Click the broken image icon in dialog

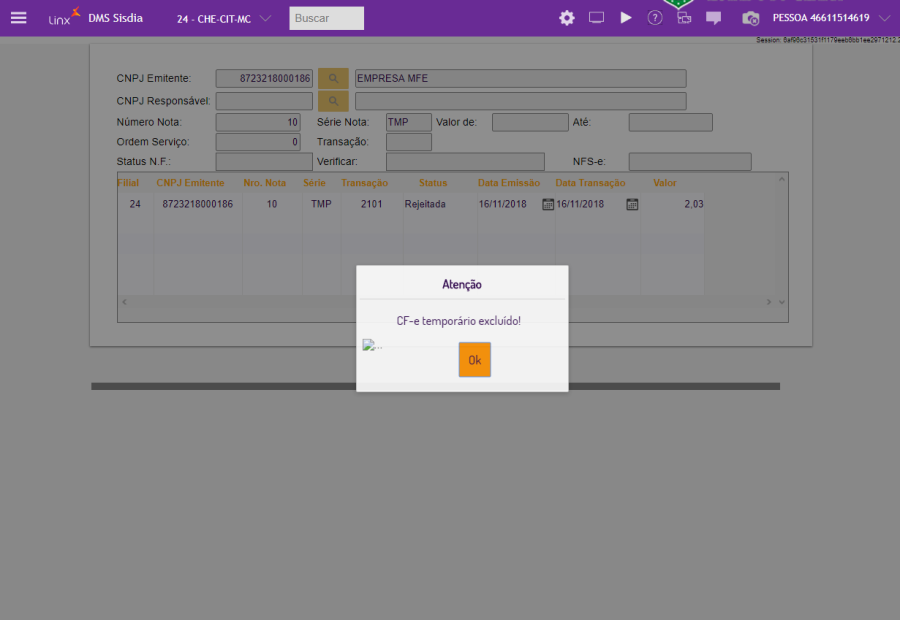coord(368,345)
